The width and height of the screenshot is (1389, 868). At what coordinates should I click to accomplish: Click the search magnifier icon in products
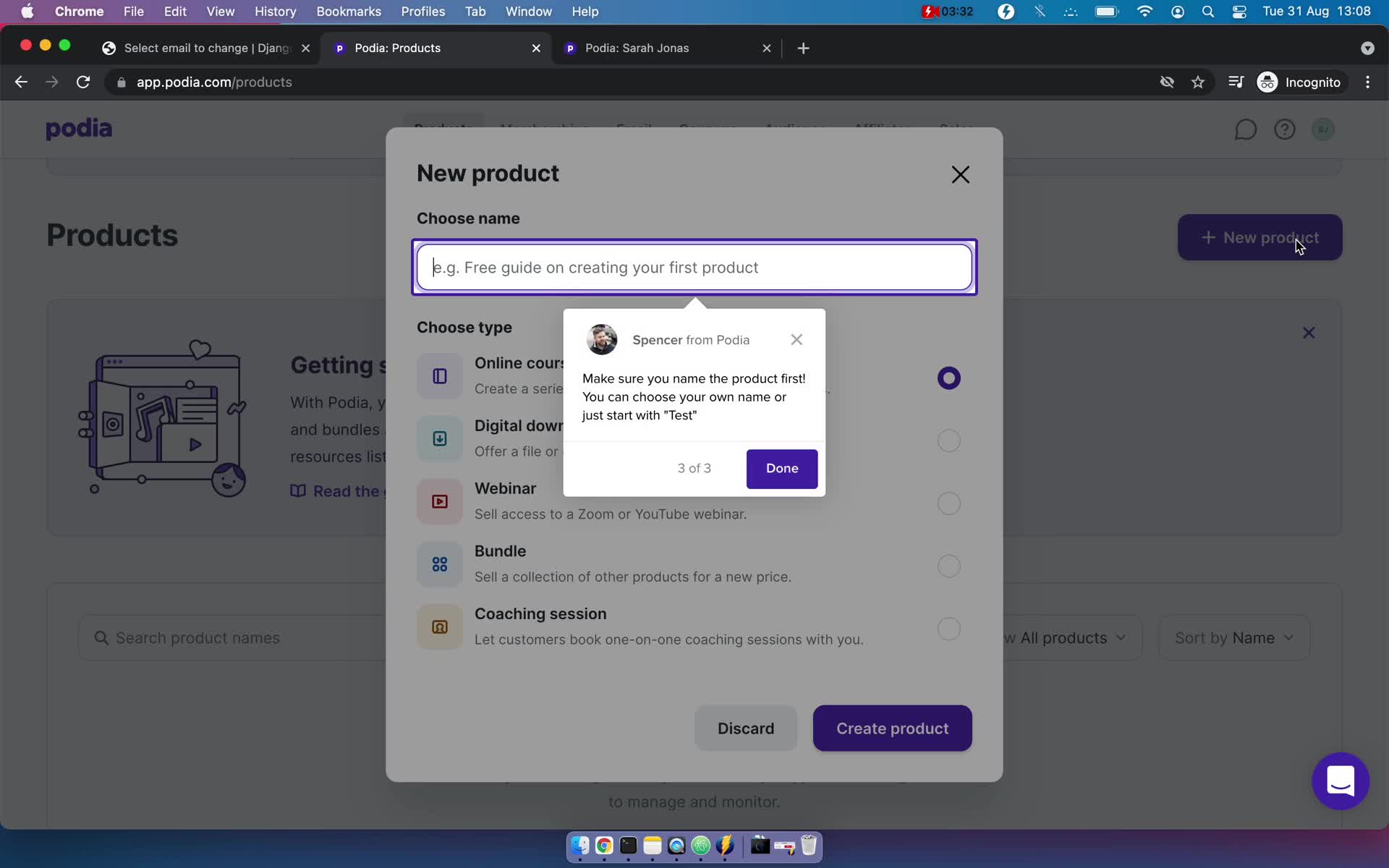click(x=101, y=637)
